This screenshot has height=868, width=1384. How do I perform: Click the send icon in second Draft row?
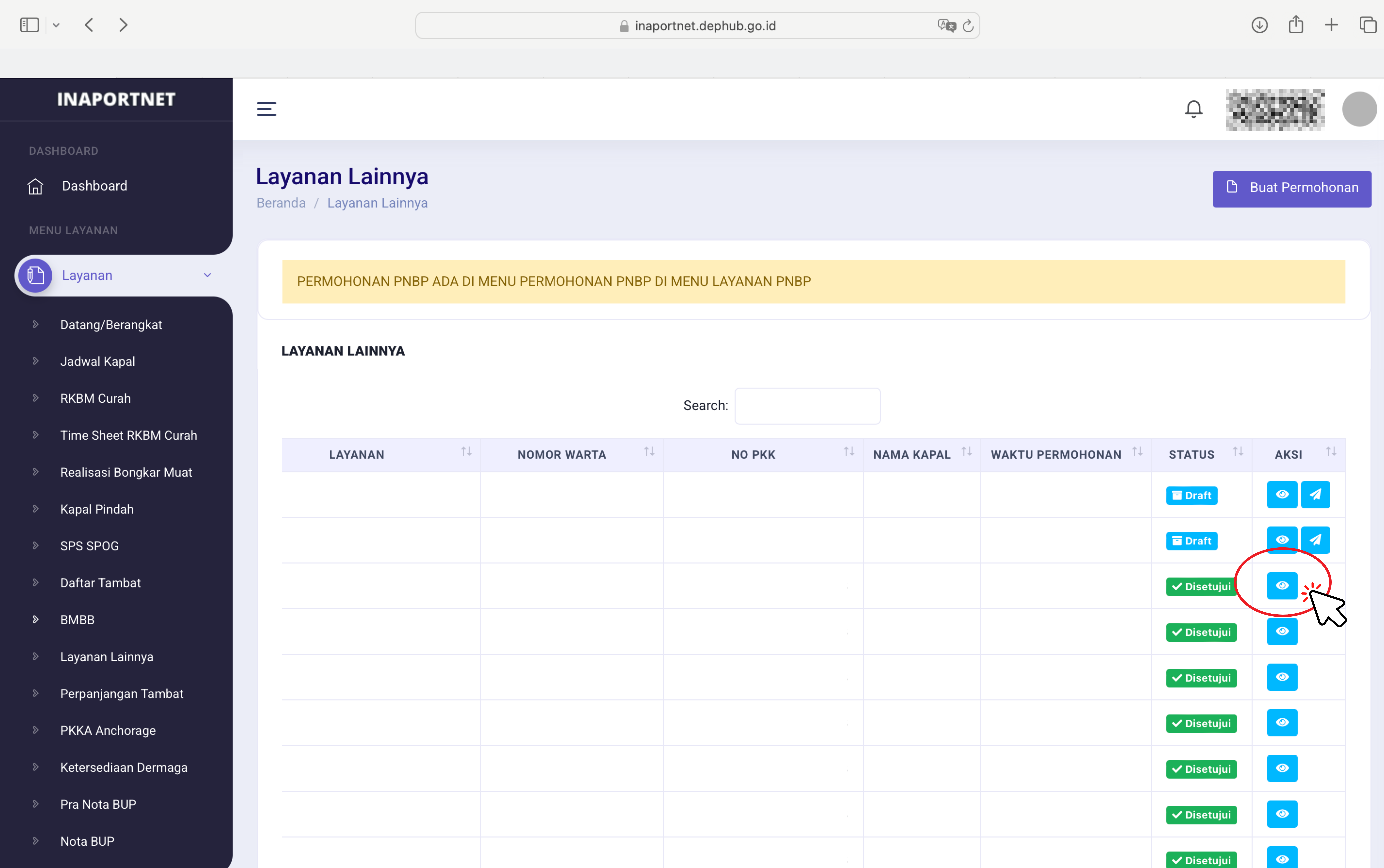(x=1315, y=540)
